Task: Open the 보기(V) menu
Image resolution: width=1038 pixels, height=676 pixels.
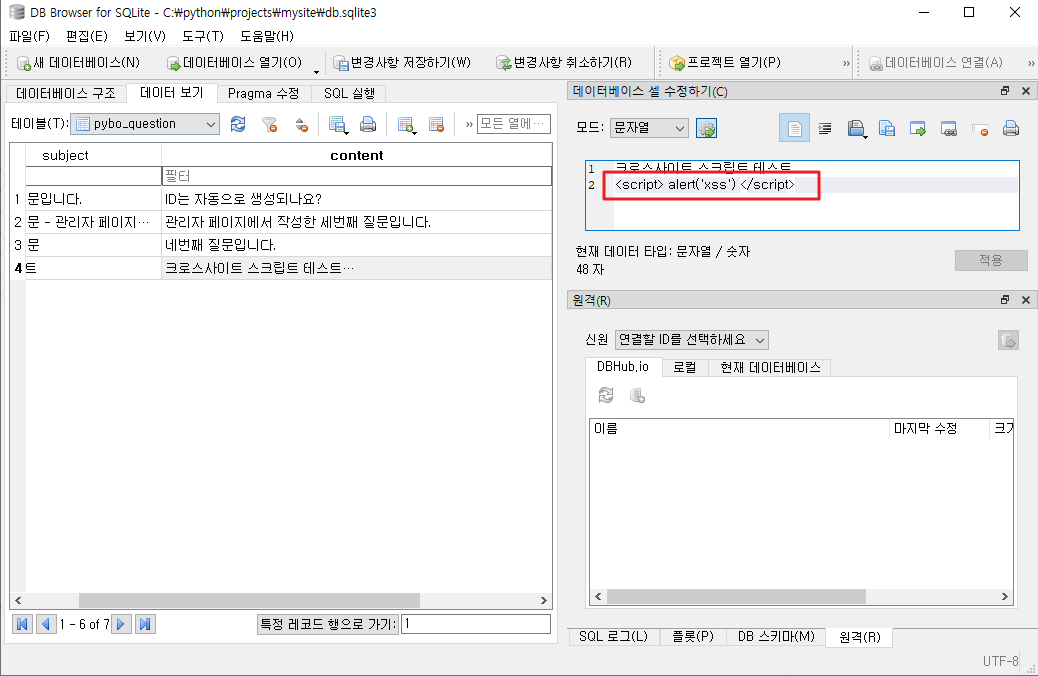Action: pyautogui.click(x=145, y=36)
